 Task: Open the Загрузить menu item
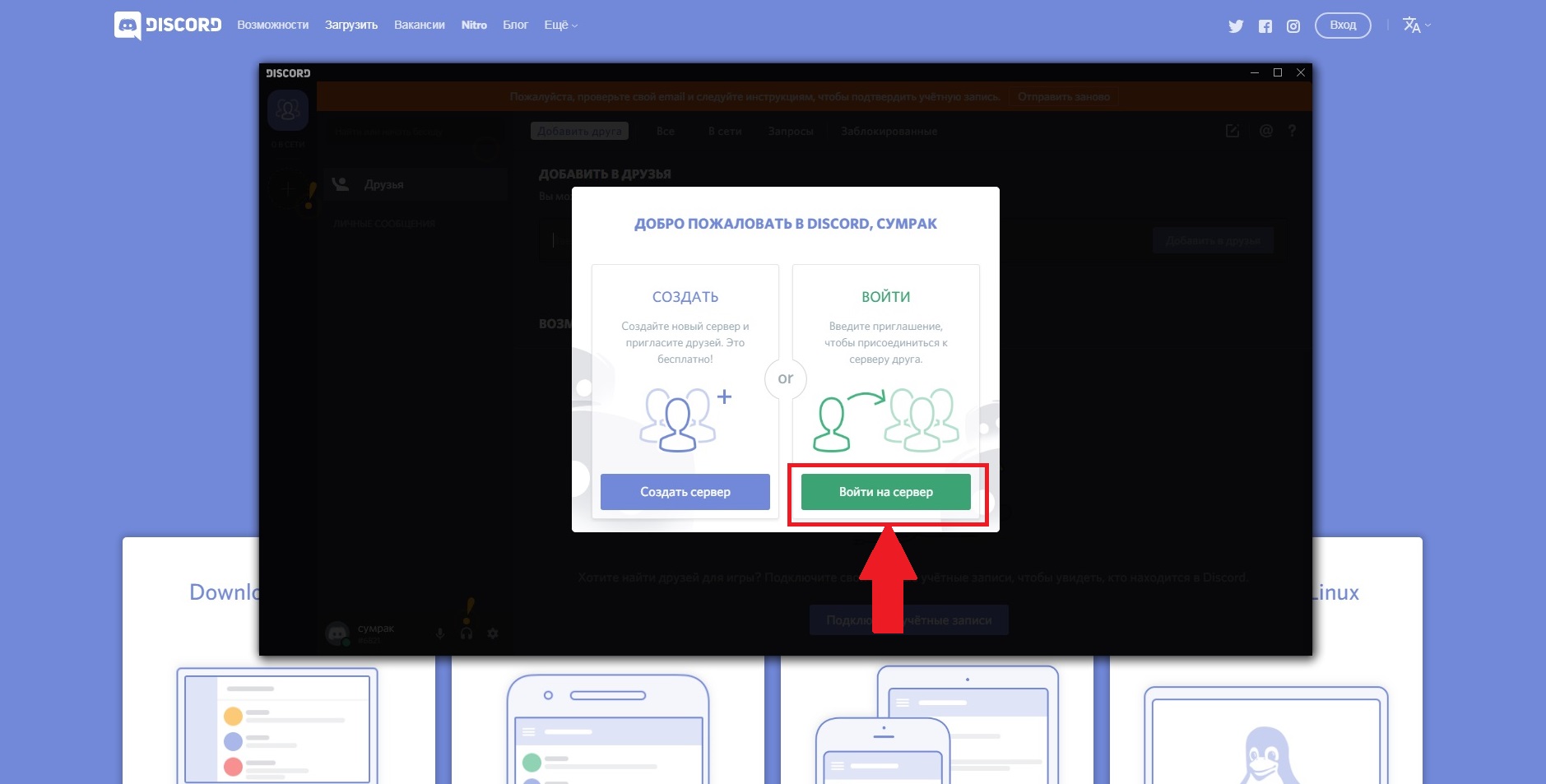[x=351, y=25]
